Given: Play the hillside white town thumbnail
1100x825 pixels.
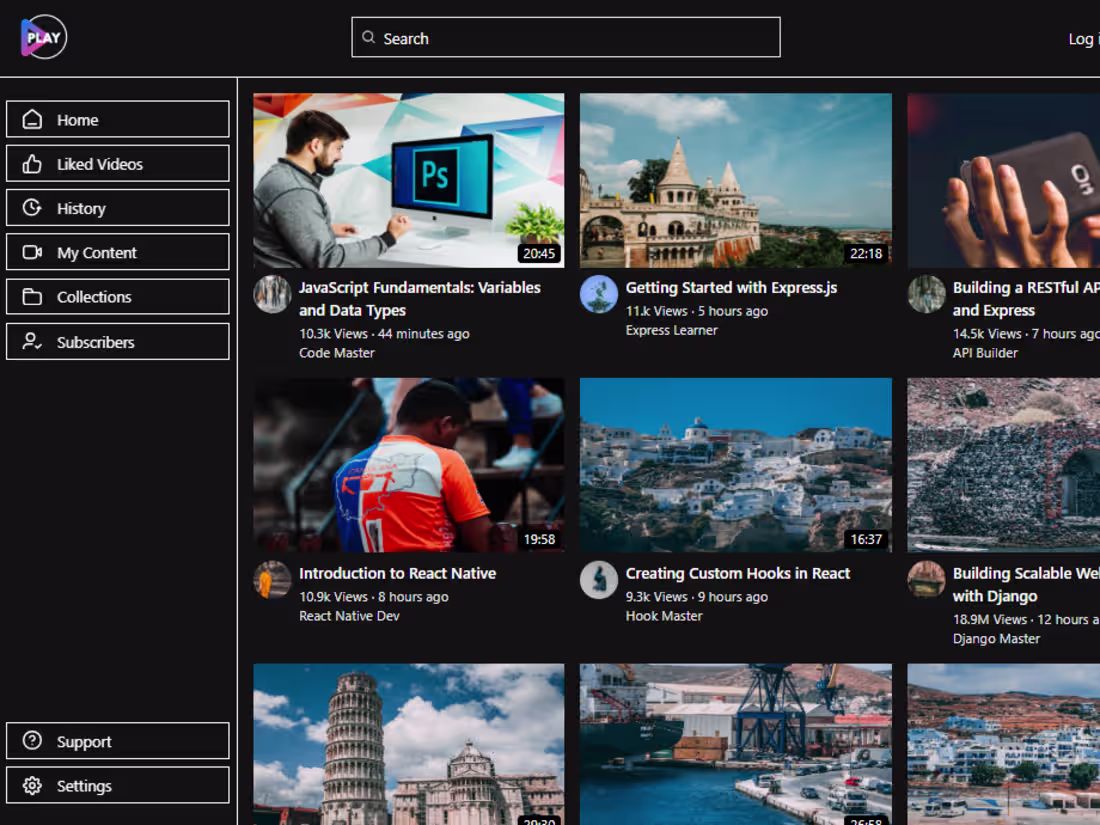Looking at the screenshot, I should [x=1003, y=744].
